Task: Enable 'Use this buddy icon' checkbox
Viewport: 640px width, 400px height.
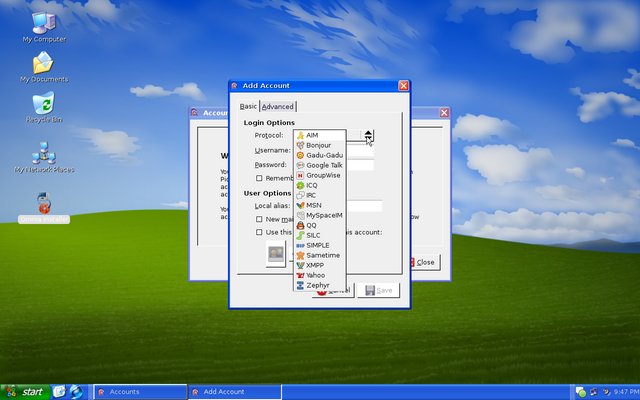Action: (x=259, y=232)
